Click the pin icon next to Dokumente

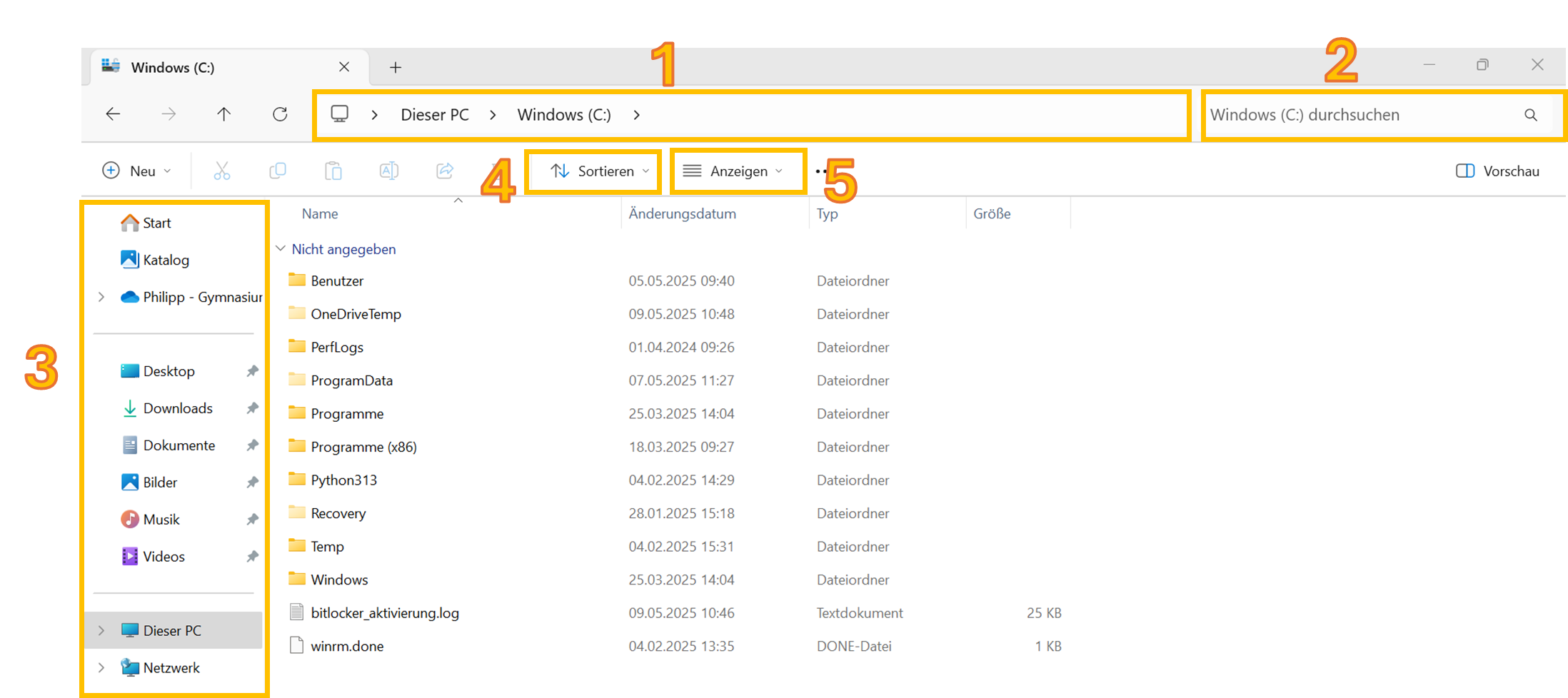point(252,445)
